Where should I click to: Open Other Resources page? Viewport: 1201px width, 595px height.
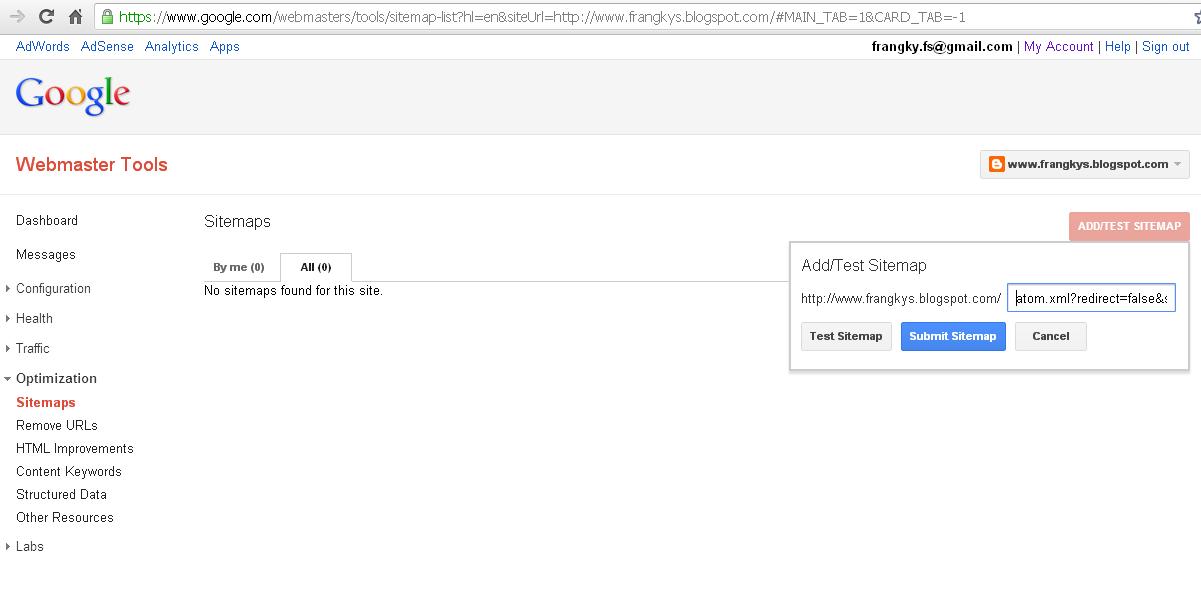tap(65, 517)
